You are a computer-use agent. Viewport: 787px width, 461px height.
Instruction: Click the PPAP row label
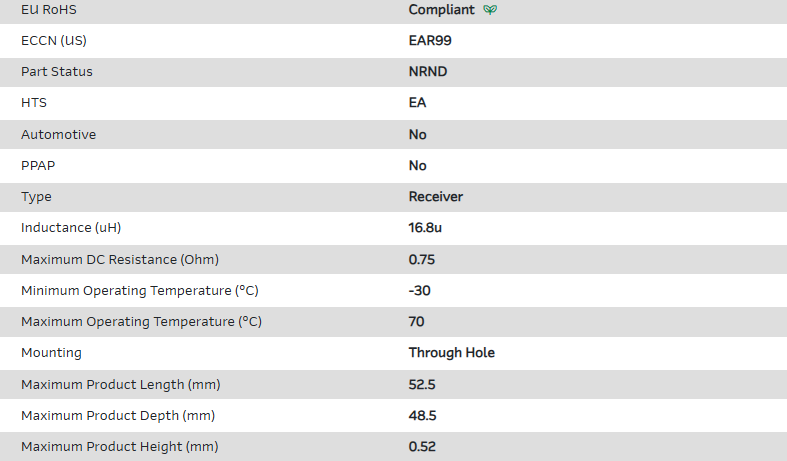click(x=38, y=166)
